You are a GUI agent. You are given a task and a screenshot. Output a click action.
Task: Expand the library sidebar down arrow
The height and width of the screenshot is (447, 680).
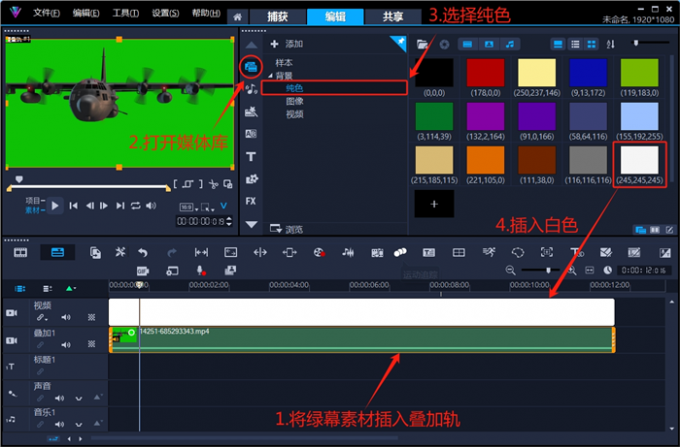pos(251,225)
